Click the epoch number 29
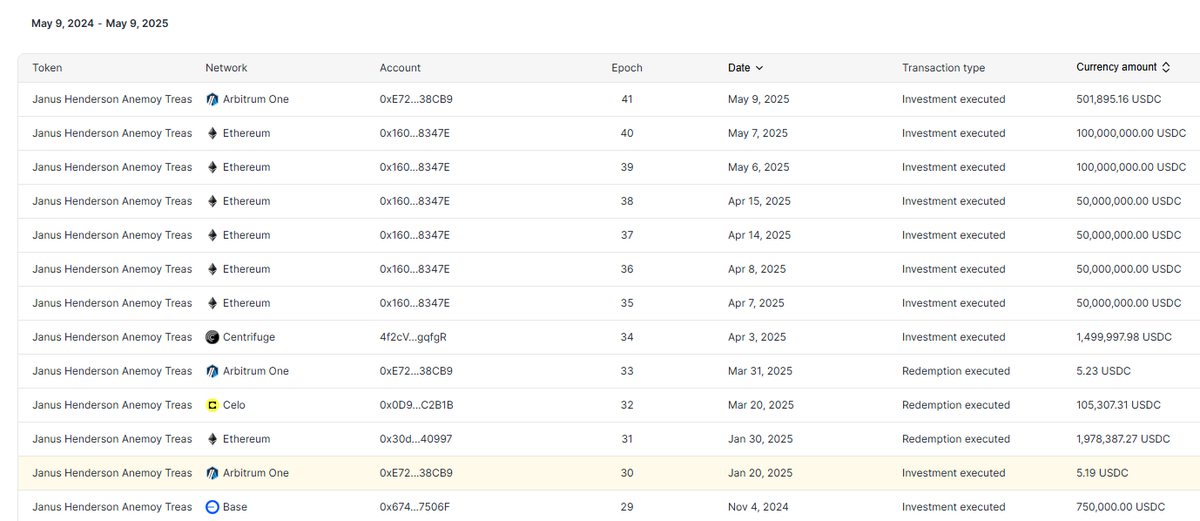 [x=627, y=508]
